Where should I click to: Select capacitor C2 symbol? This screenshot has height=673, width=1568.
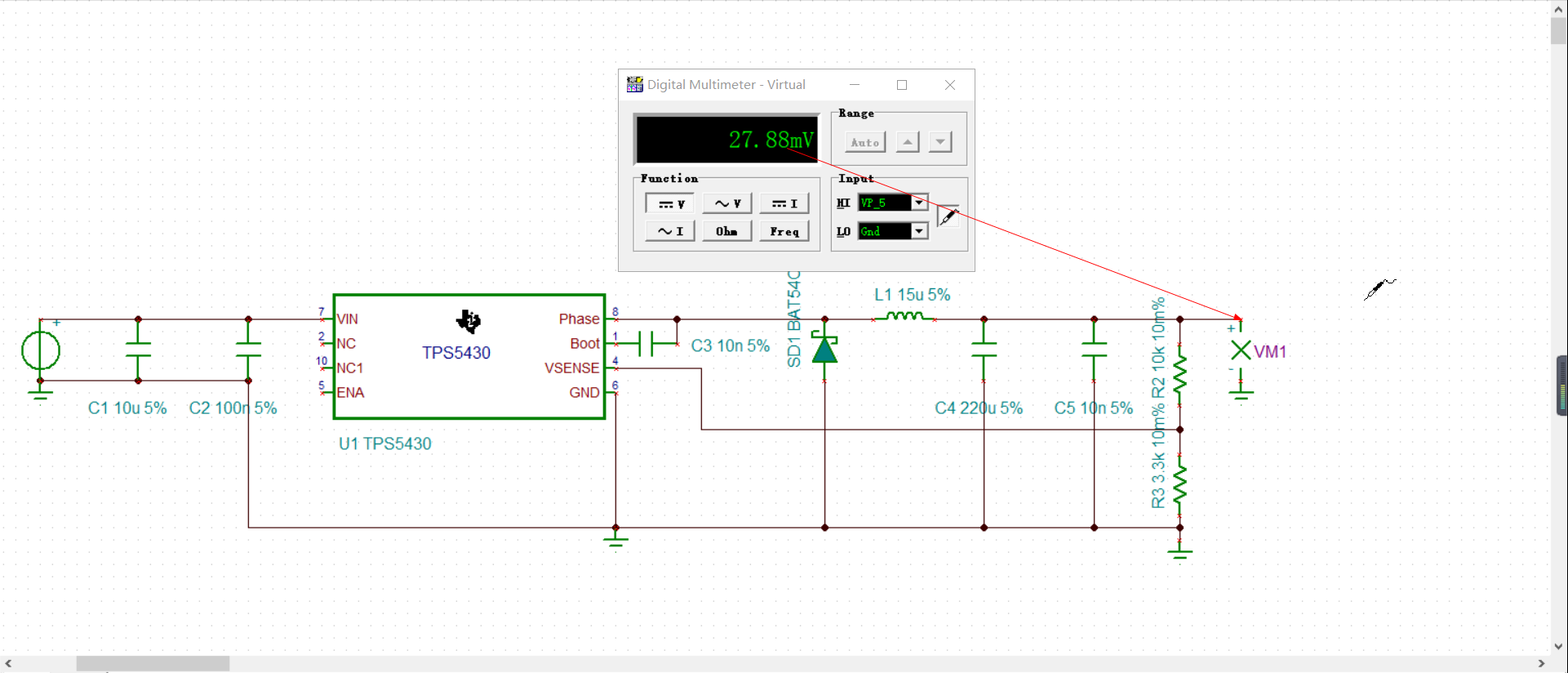click(x=248, y=350)
